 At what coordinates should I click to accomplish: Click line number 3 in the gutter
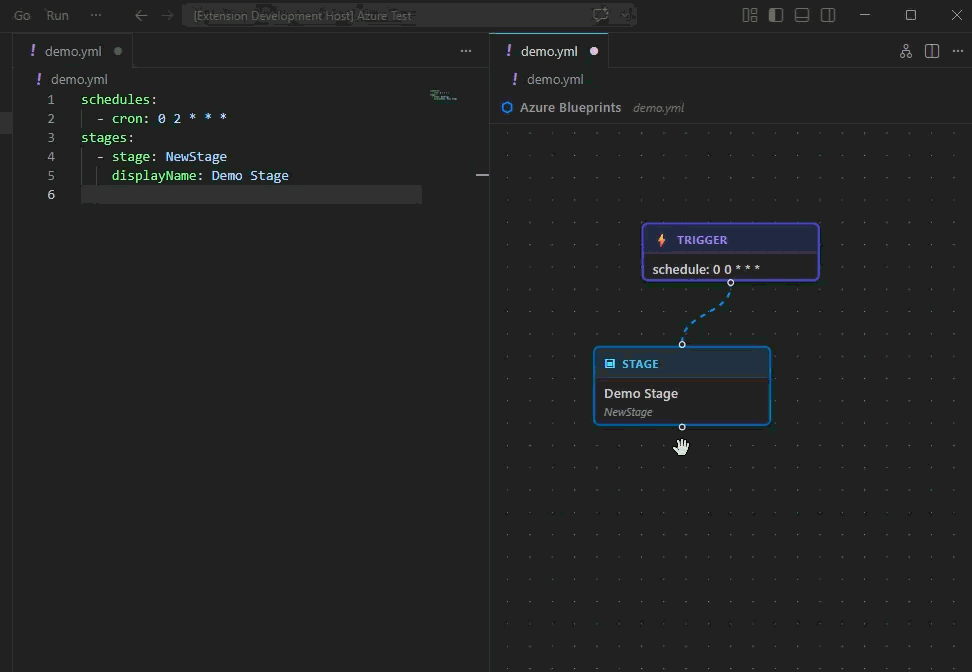point(51,138)
